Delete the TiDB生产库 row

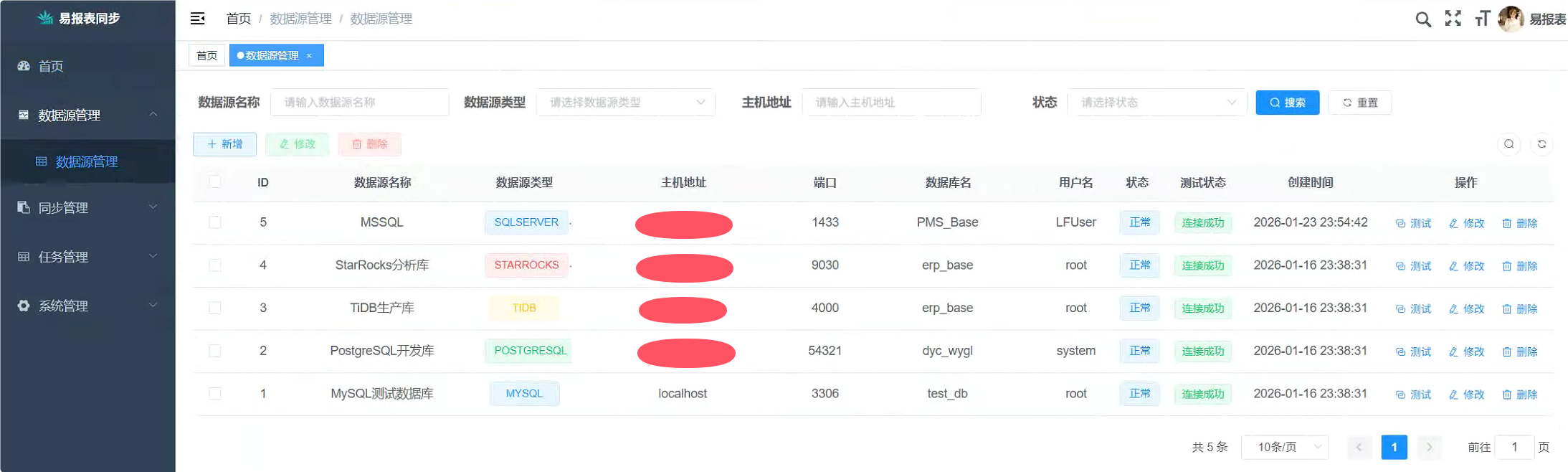[1520, 308]
